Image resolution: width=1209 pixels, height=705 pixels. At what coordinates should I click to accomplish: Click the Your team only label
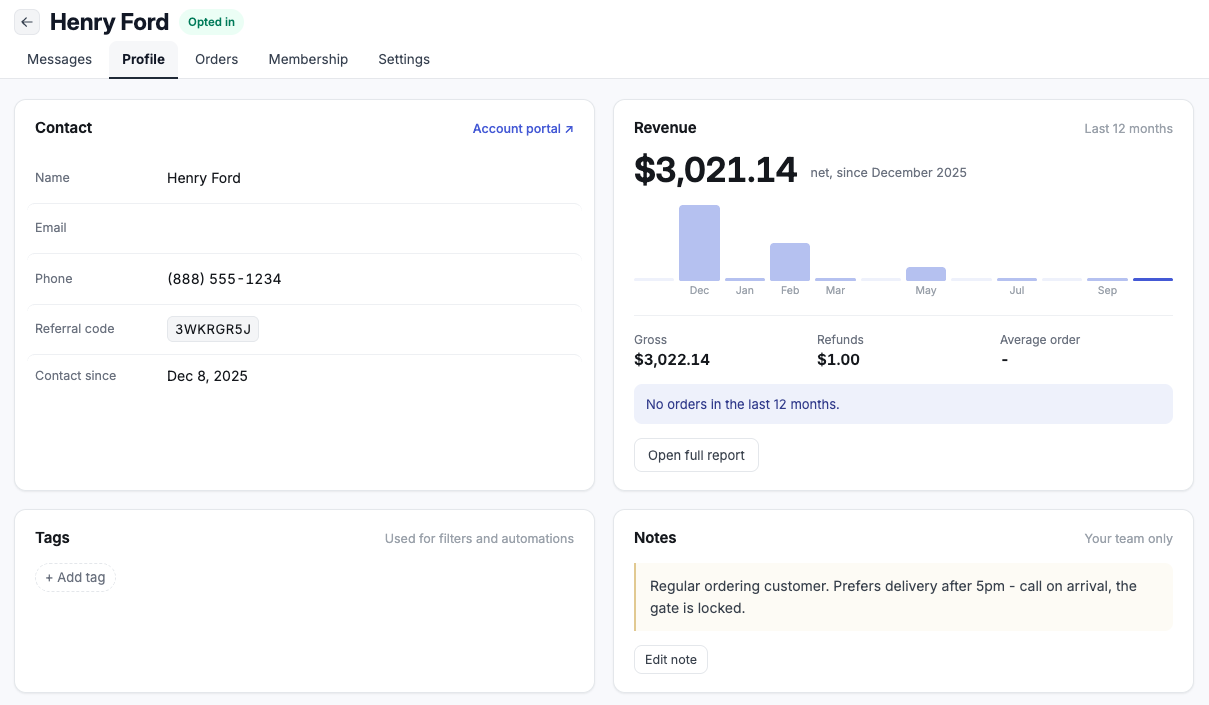pyautogui.click(x=1128, y=539)
